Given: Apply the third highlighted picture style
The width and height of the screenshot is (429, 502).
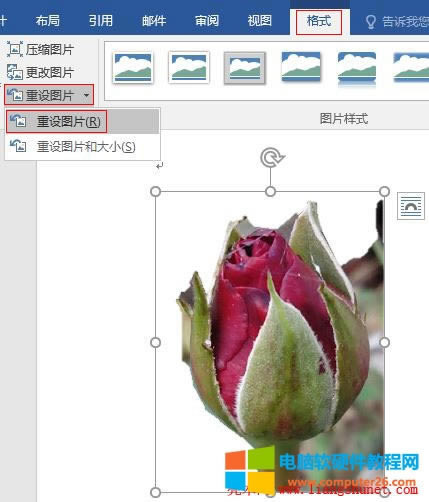Looking at the screenshot, I should coord(245,68).
